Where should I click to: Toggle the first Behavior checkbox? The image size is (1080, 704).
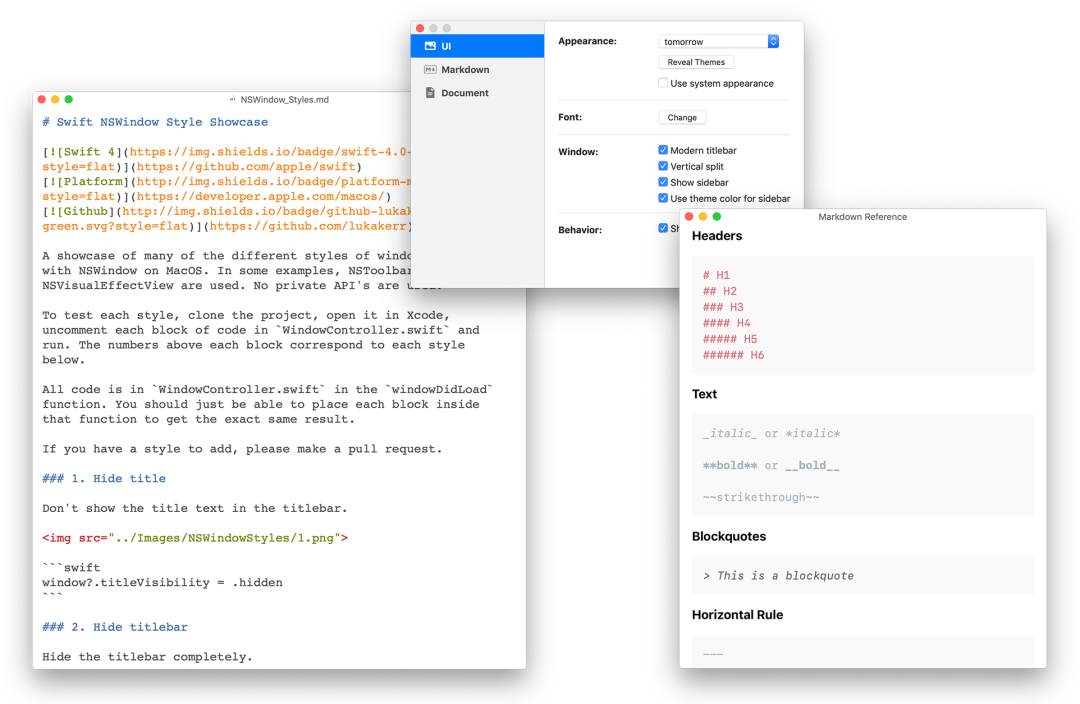pos(663,228)
